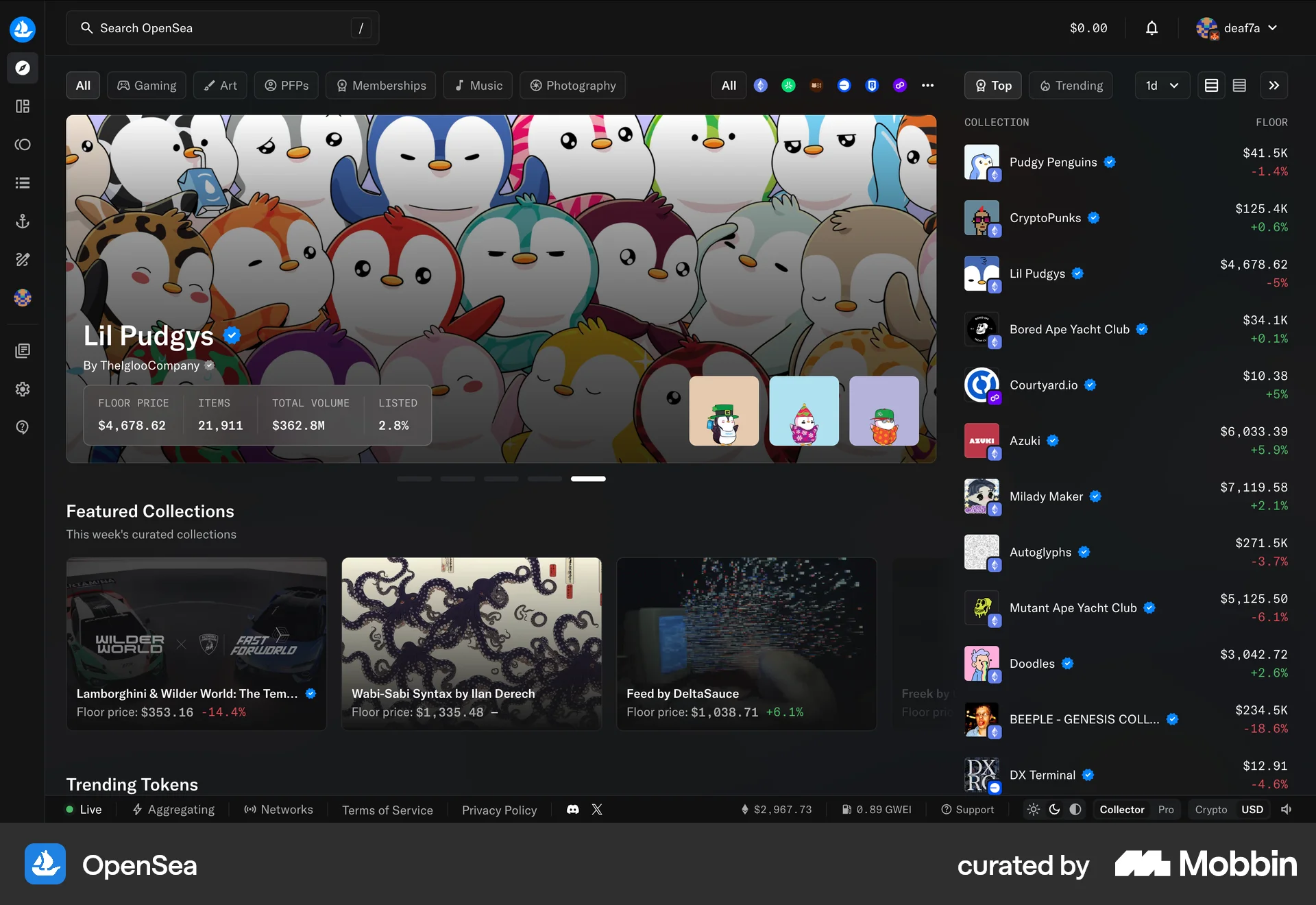Select the dashboard layout icon in sidebar
The height and width of the screenshot is (905, 1316).
pyautogui.click(x=23, y=106)
